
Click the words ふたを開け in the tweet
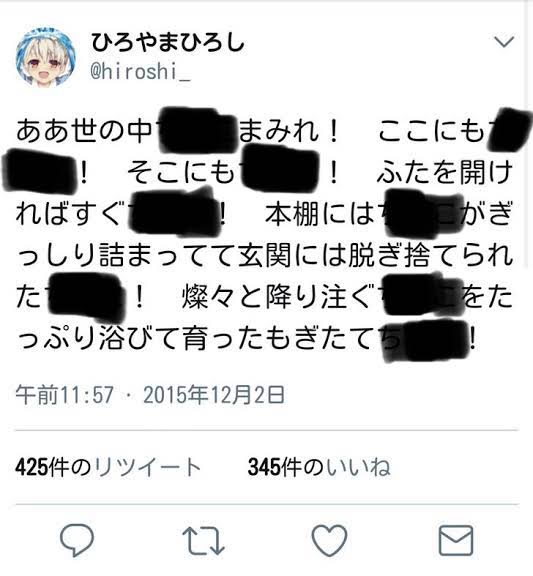(x=444, y=173)
